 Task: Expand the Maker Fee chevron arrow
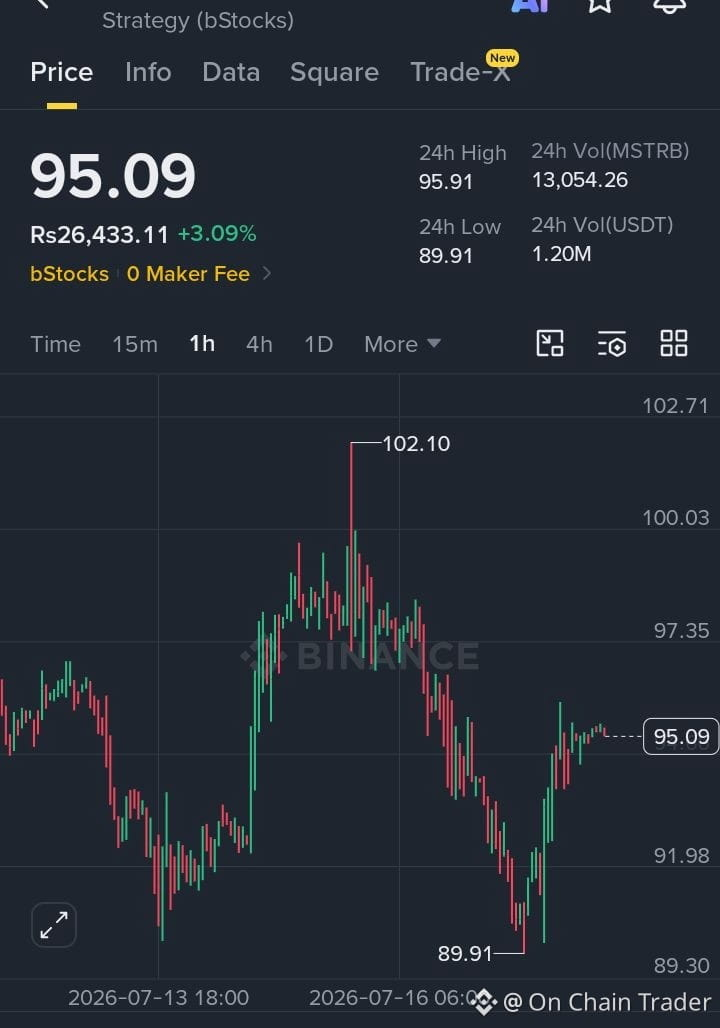266,273
